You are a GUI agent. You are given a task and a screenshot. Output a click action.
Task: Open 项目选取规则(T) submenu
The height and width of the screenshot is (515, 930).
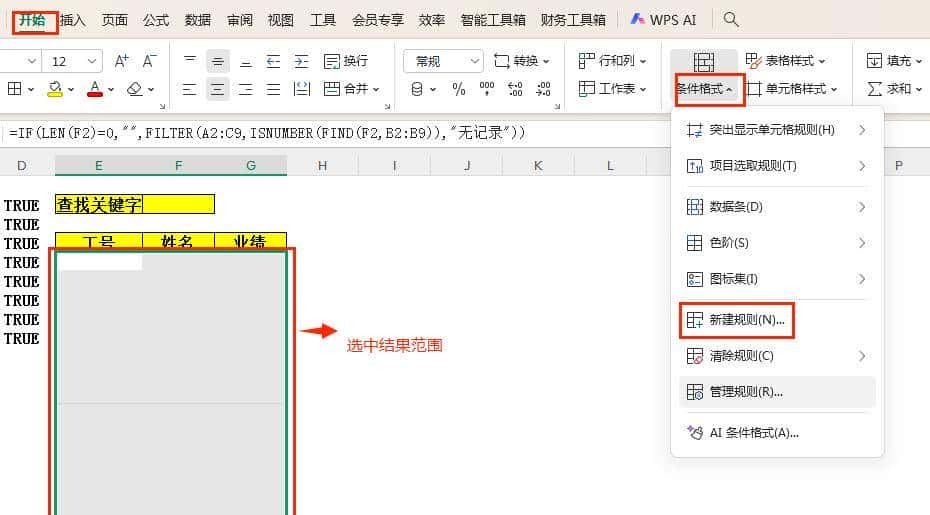click(x=777, y=166)
